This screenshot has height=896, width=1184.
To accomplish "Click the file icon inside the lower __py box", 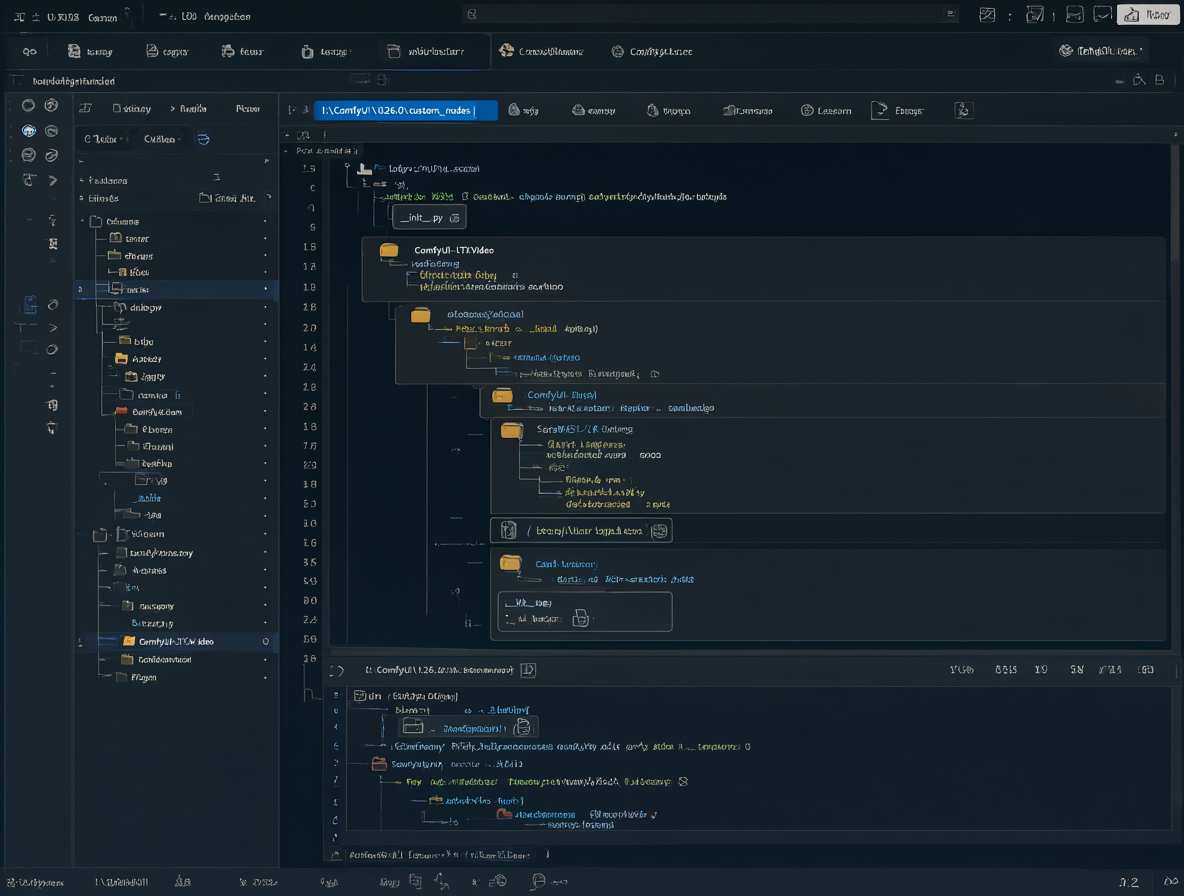I will [x=580, y=618].
